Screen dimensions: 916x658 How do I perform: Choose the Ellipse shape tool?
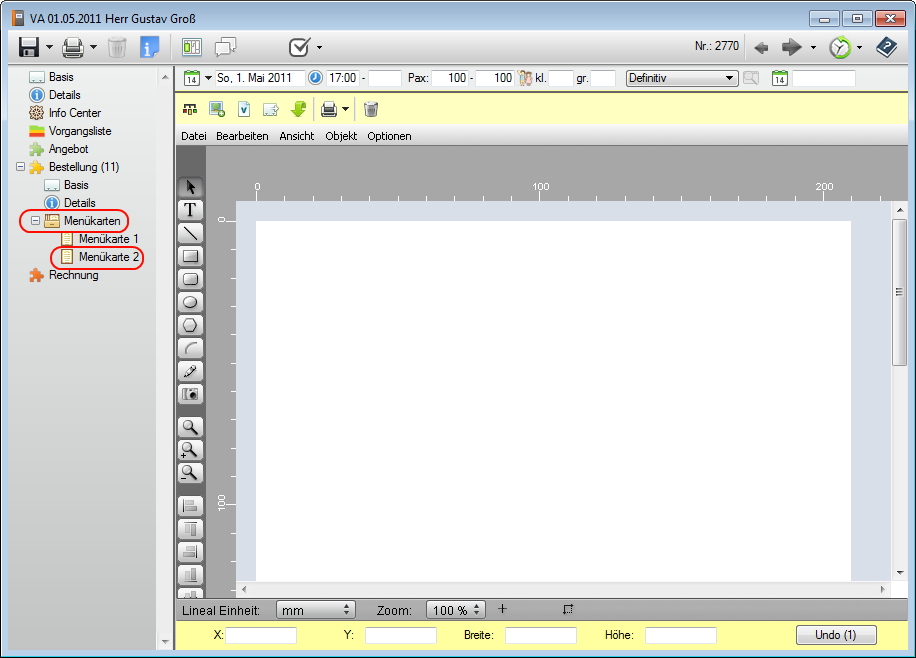coord(190,302)
